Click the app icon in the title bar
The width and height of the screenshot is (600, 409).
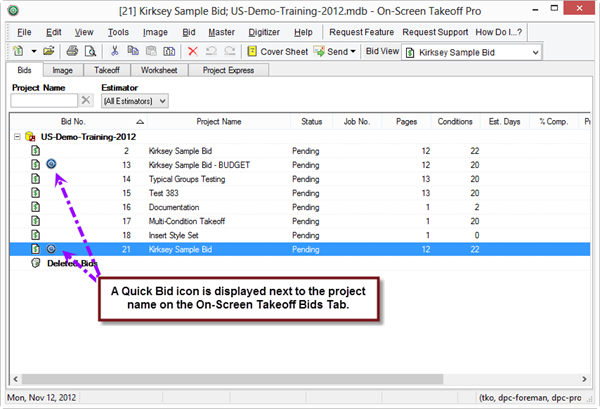click(13, 10)
